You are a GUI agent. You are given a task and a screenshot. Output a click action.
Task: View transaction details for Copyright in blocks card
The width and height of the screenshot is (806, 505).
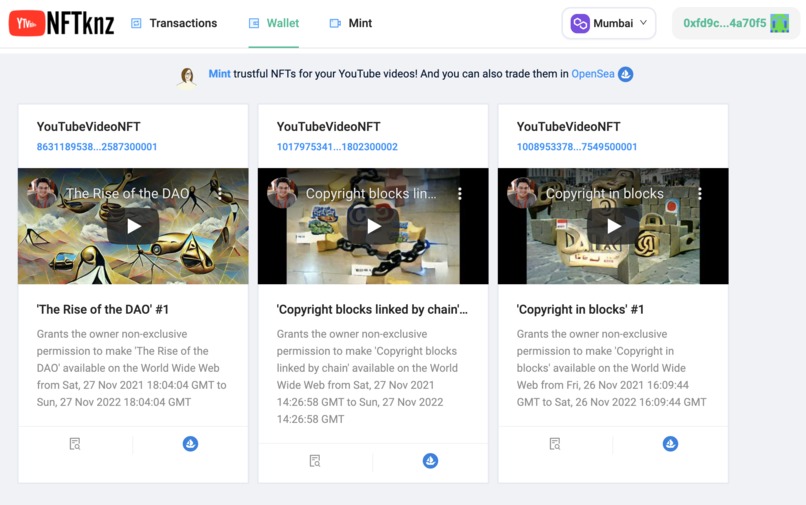click(555, 444)
